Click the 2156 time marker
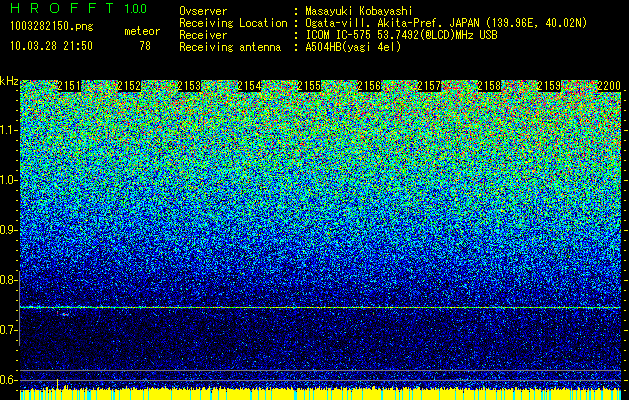The width and height of the screenshot is (629, 400). pos(369,86)
